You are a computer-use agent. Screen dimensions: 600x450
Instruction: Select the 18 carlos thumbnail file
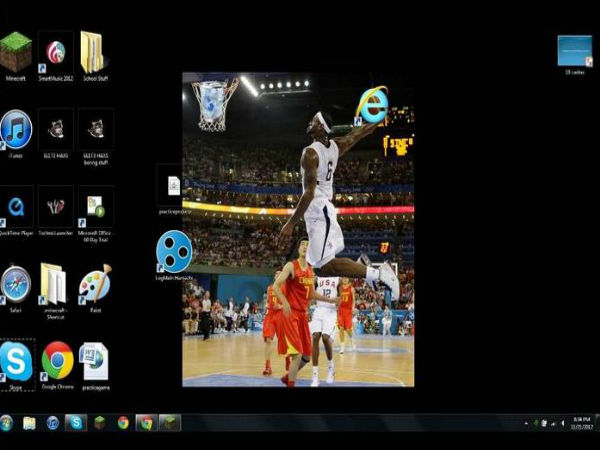tap(575, 51)
